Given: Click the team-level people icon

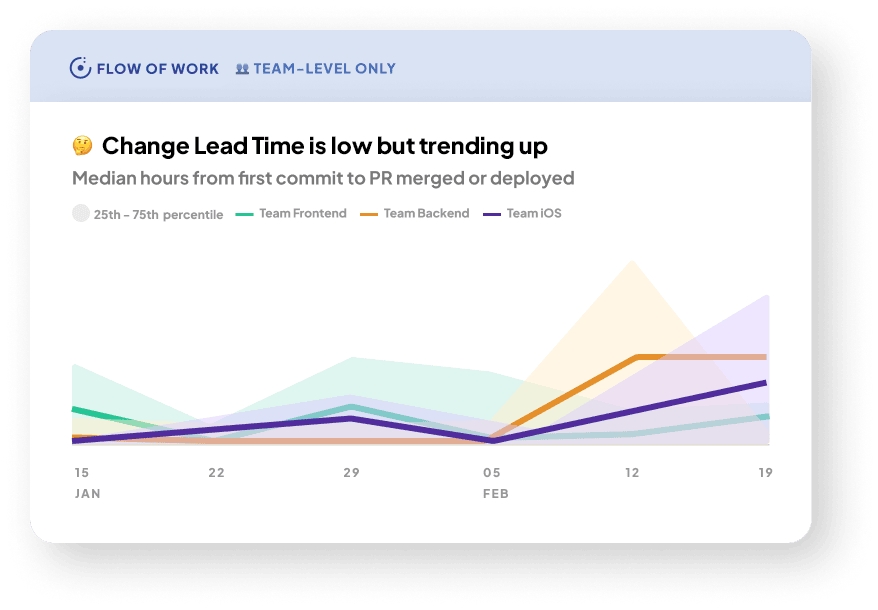Looking at the screenshot, I should pyautogui.click(x=242, y=69).
